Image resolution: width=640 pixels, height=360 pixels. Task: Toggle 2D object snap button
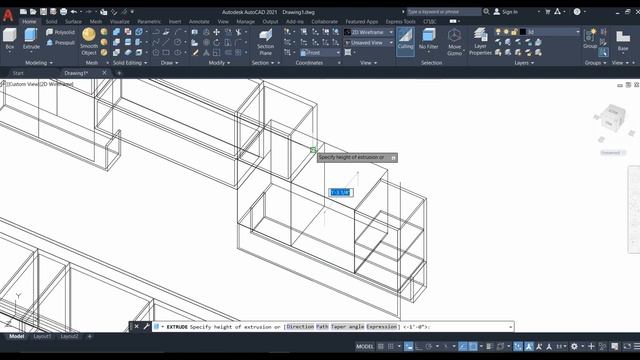[473, 347]
